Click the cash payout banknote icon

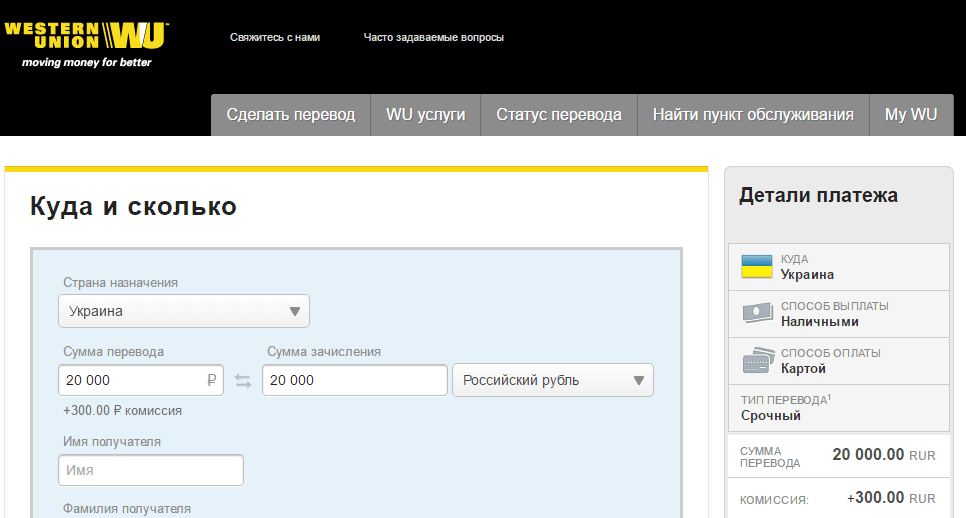[x=757, y=313]
